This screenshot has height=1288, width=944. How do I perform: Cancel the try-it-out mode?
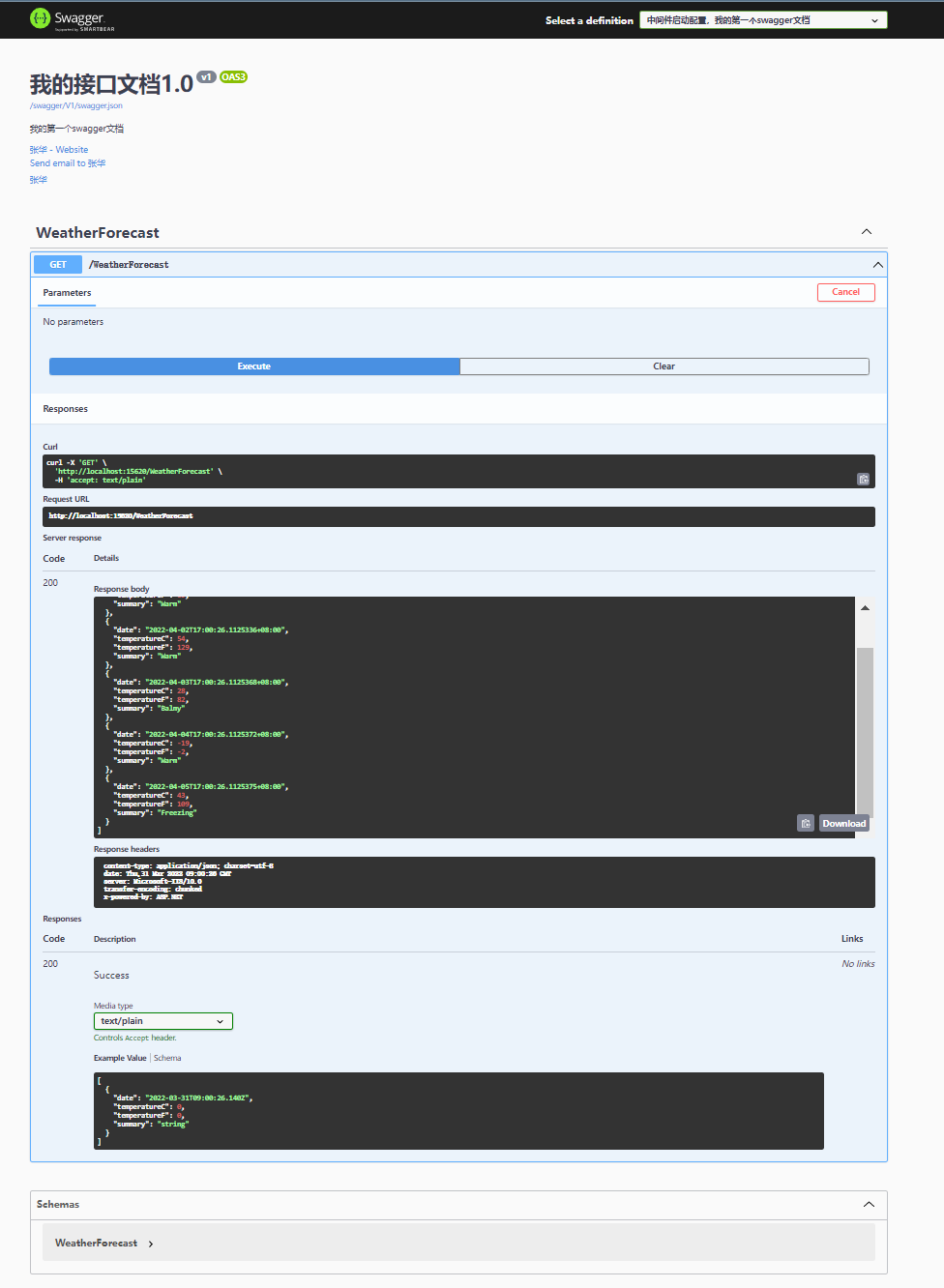click(846, 292)
